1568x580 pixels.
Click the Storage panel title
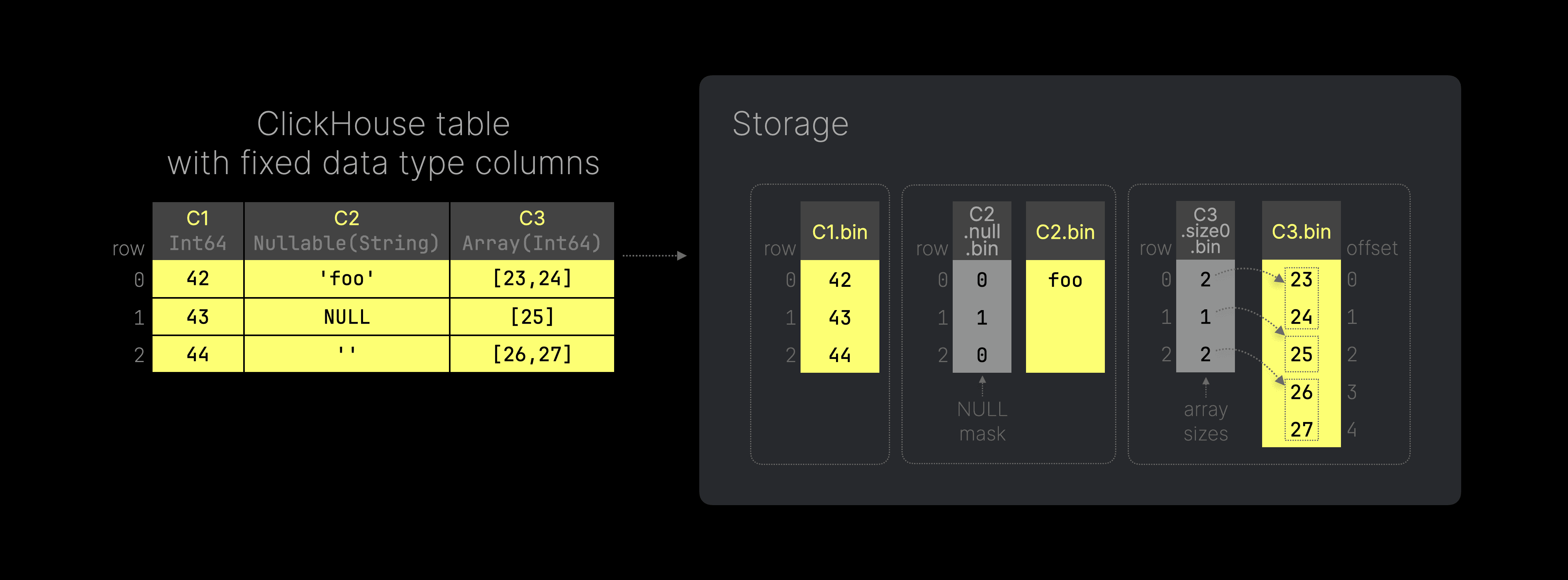coord(790,124)
